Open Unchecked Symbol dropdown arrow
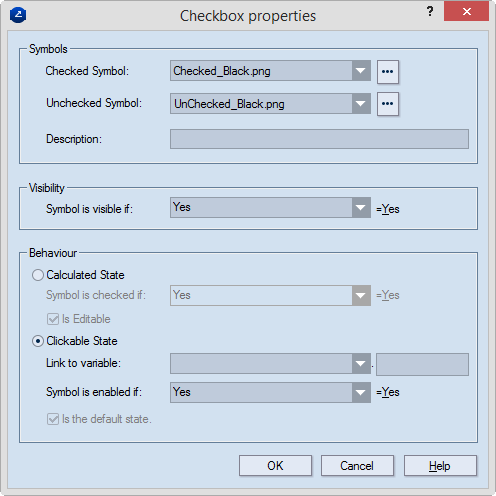This screenshot has width=496, height=496. coord(361,104)
